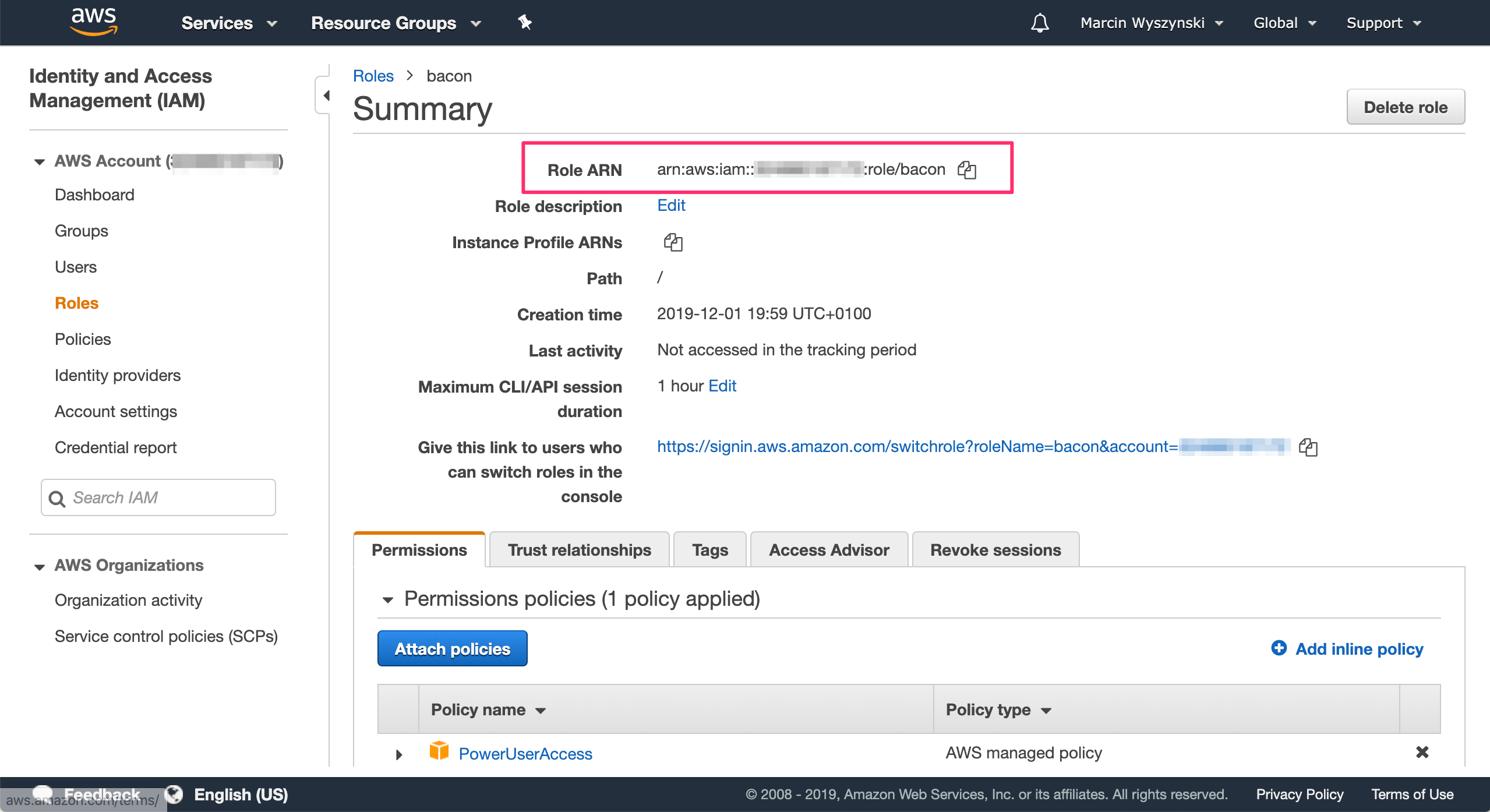The width and height of the screenshot is (1490, 812).
Task: Click the pin shortcut icon in navbar
Action: 525,23
